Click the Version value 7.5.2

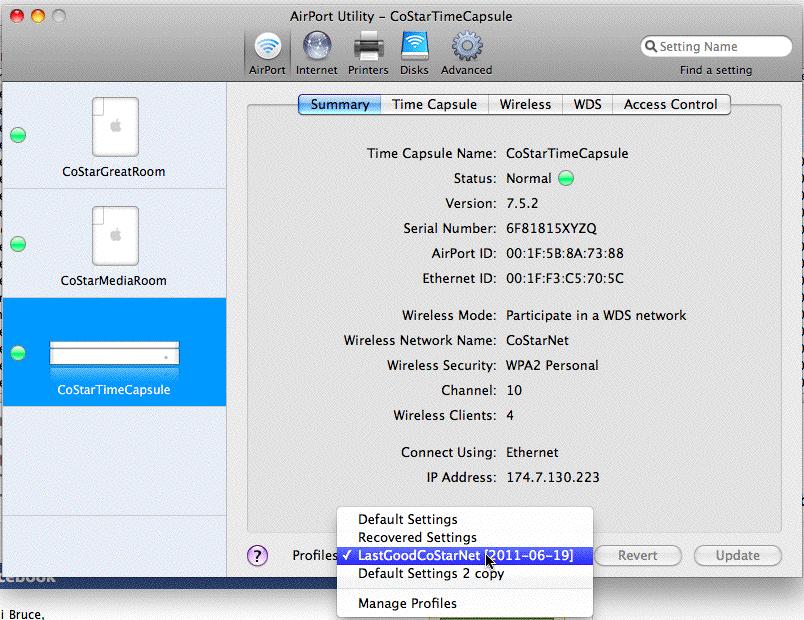(x=522, y=204)
